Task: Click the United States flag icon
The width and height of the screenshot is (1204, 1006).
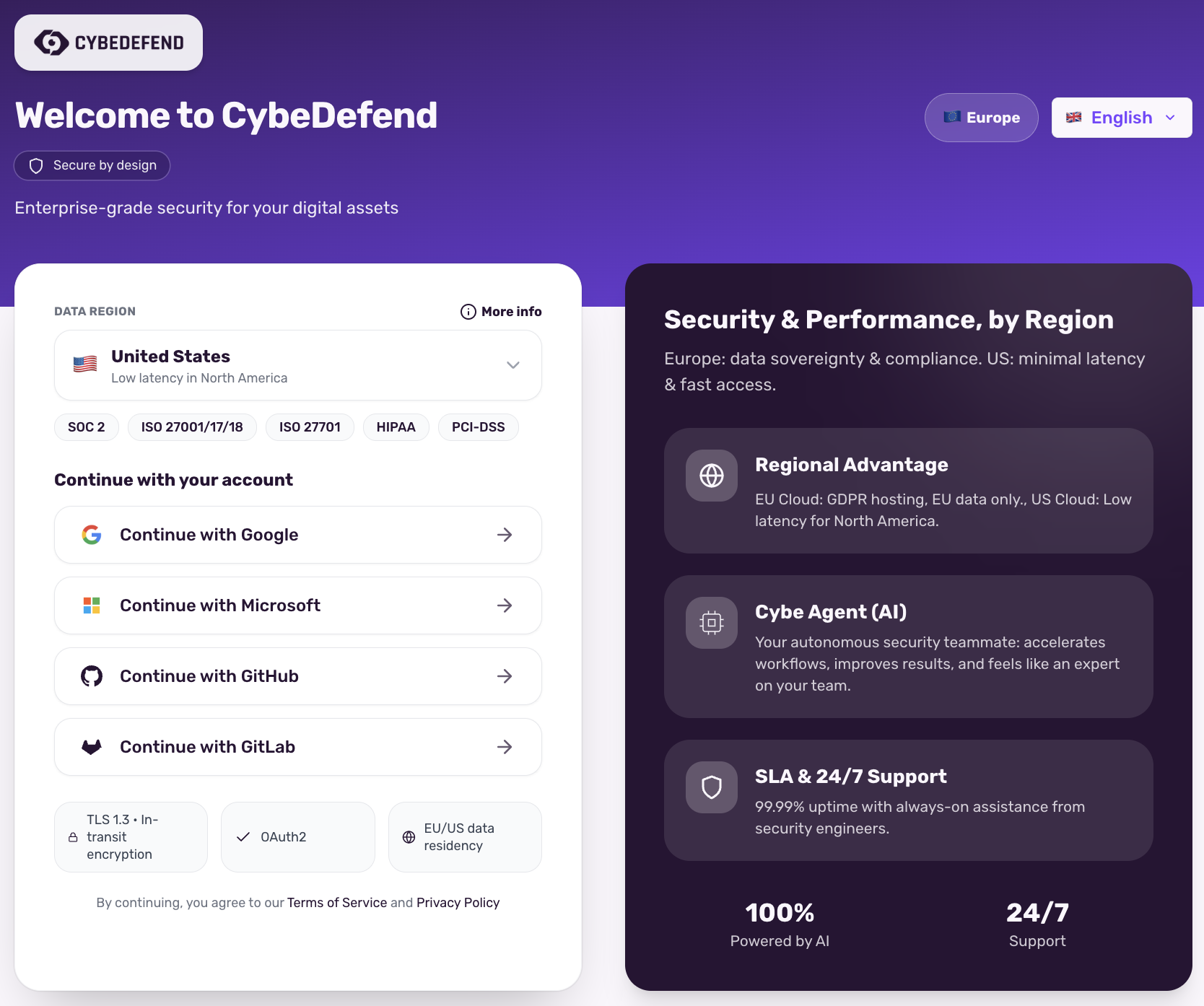Action: (x=85, y=364)
